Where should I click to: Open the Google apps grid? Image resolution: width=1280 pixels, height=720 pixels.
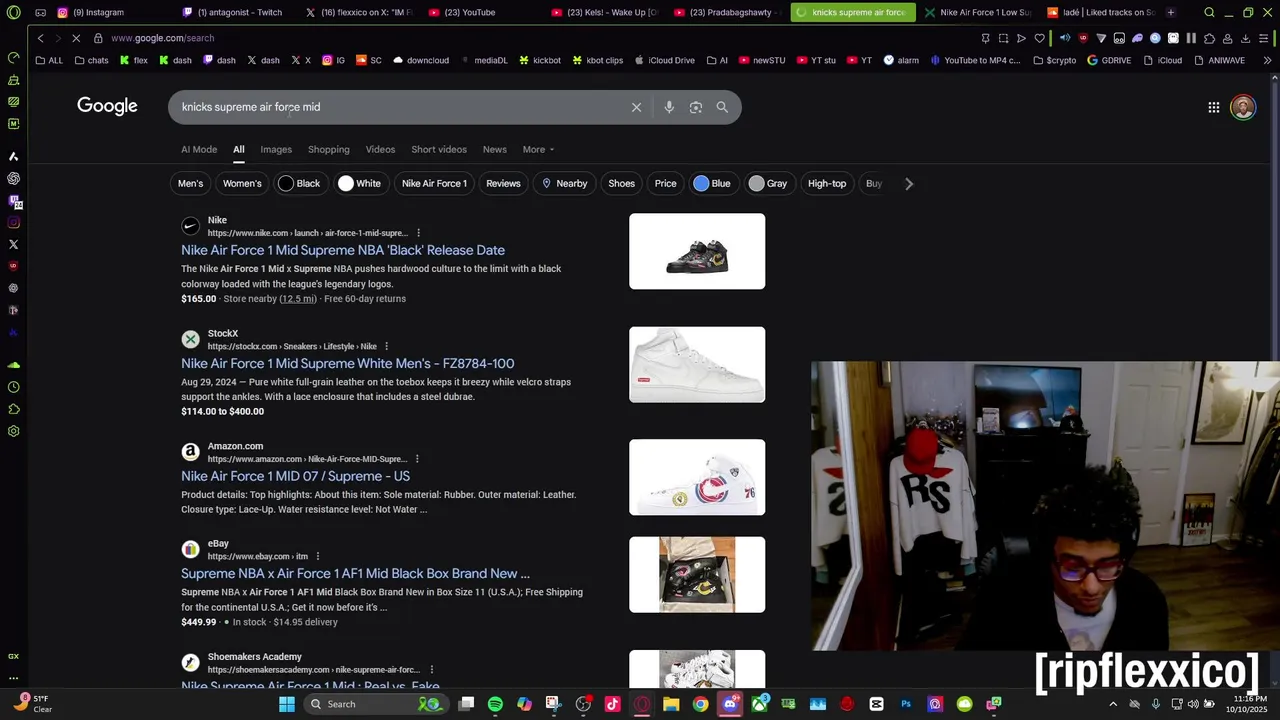tap(1213, 107)
